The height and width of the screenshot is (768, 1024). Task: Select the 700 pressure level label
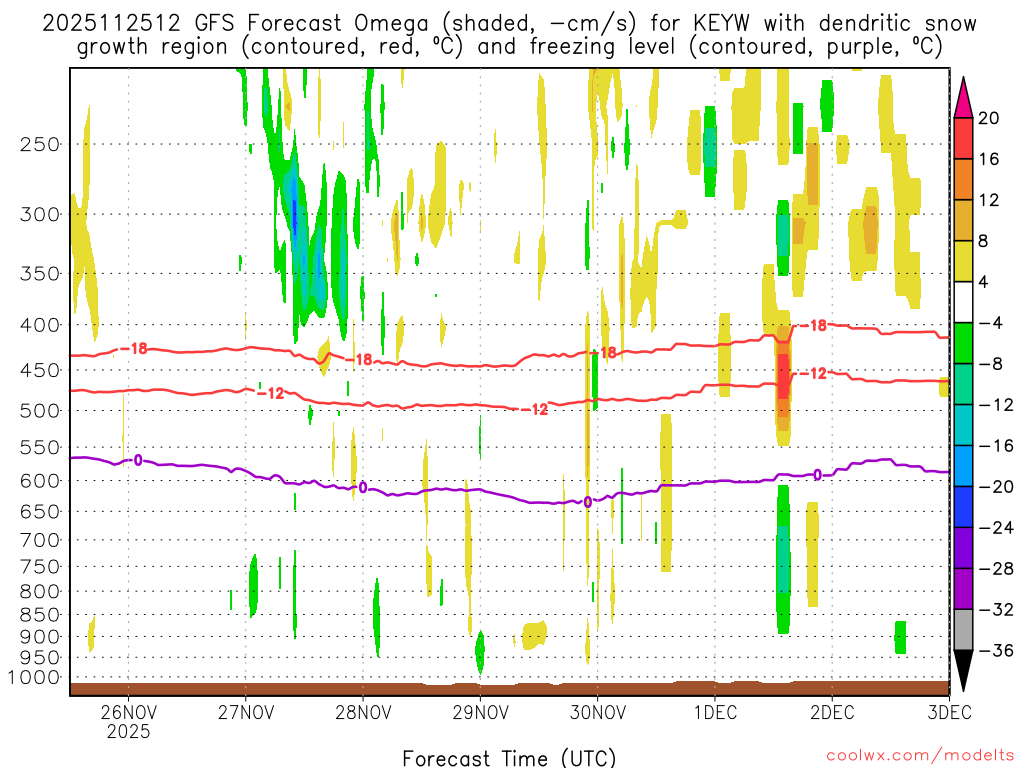40,540
